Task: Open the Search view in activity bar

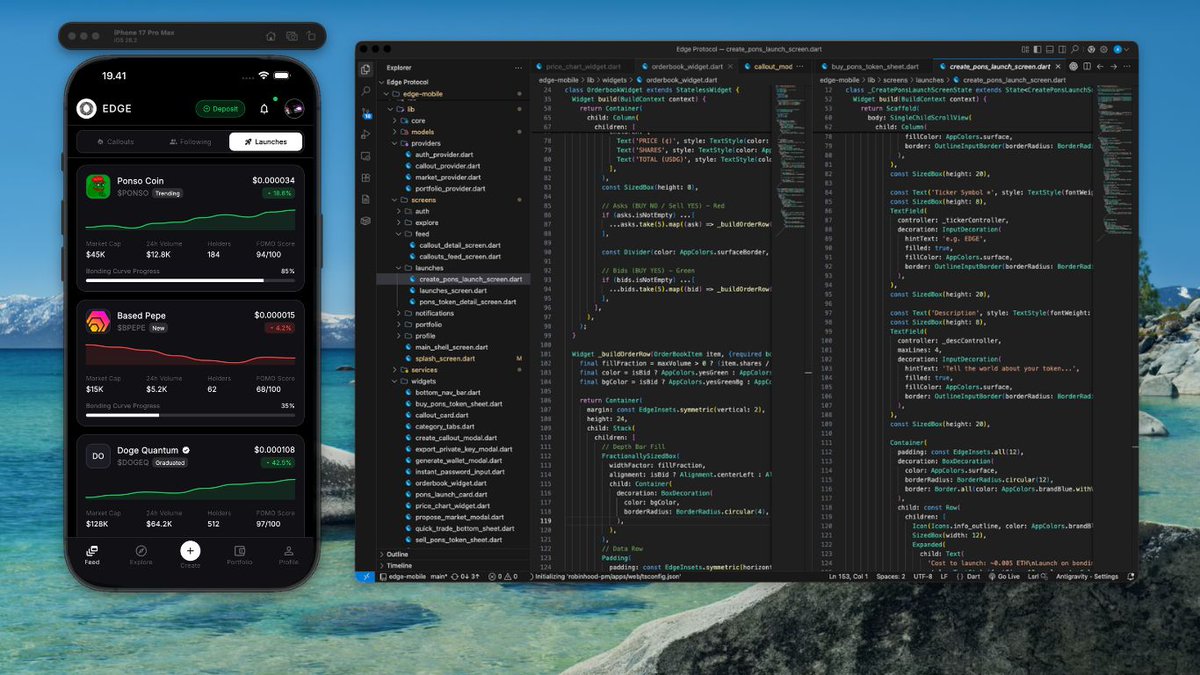Action: pyautogui.click(x=366, y=91)
